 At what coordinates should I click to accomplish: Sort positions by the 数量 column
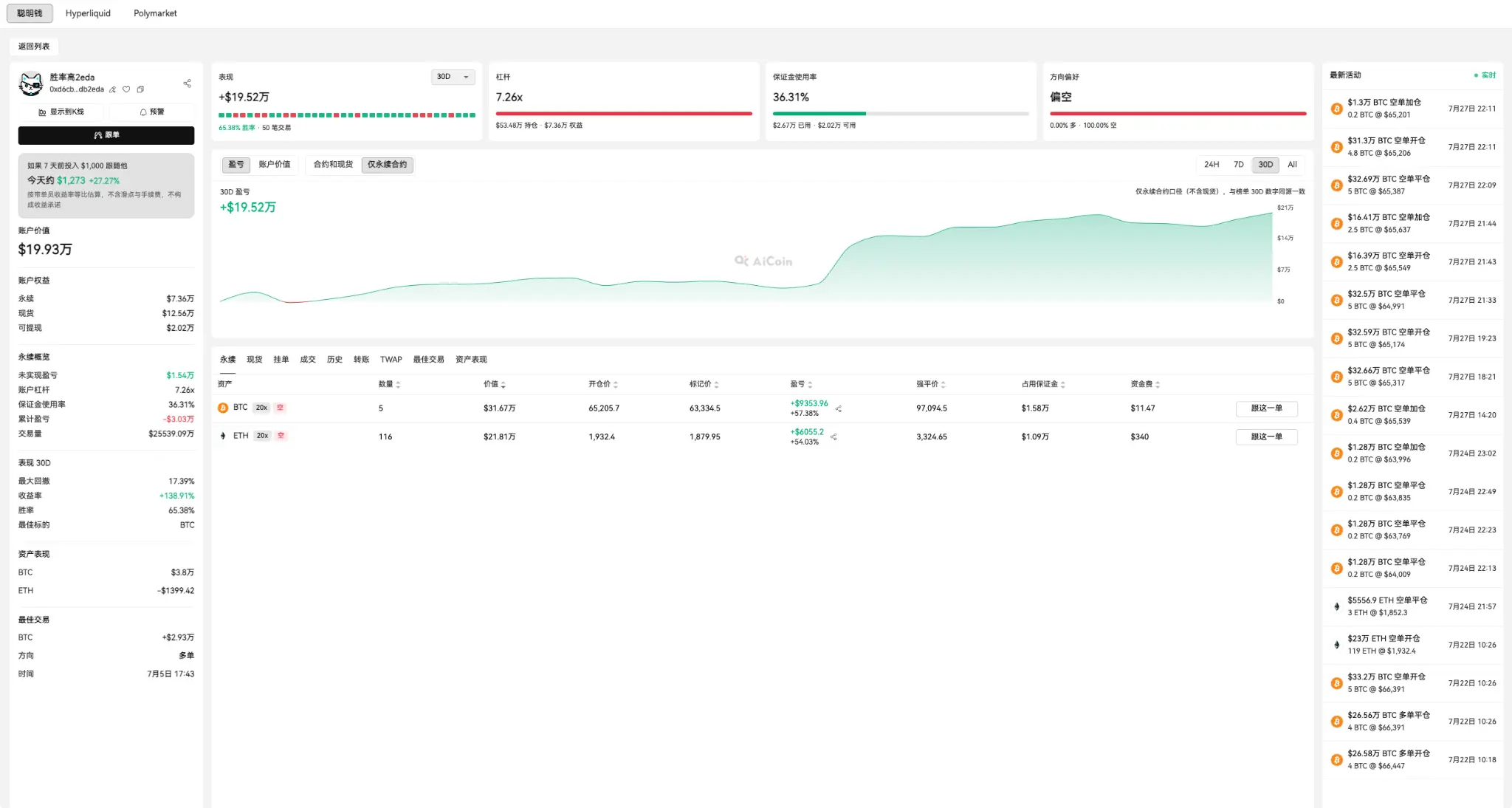pyautogui.click(x=389, y=384)
